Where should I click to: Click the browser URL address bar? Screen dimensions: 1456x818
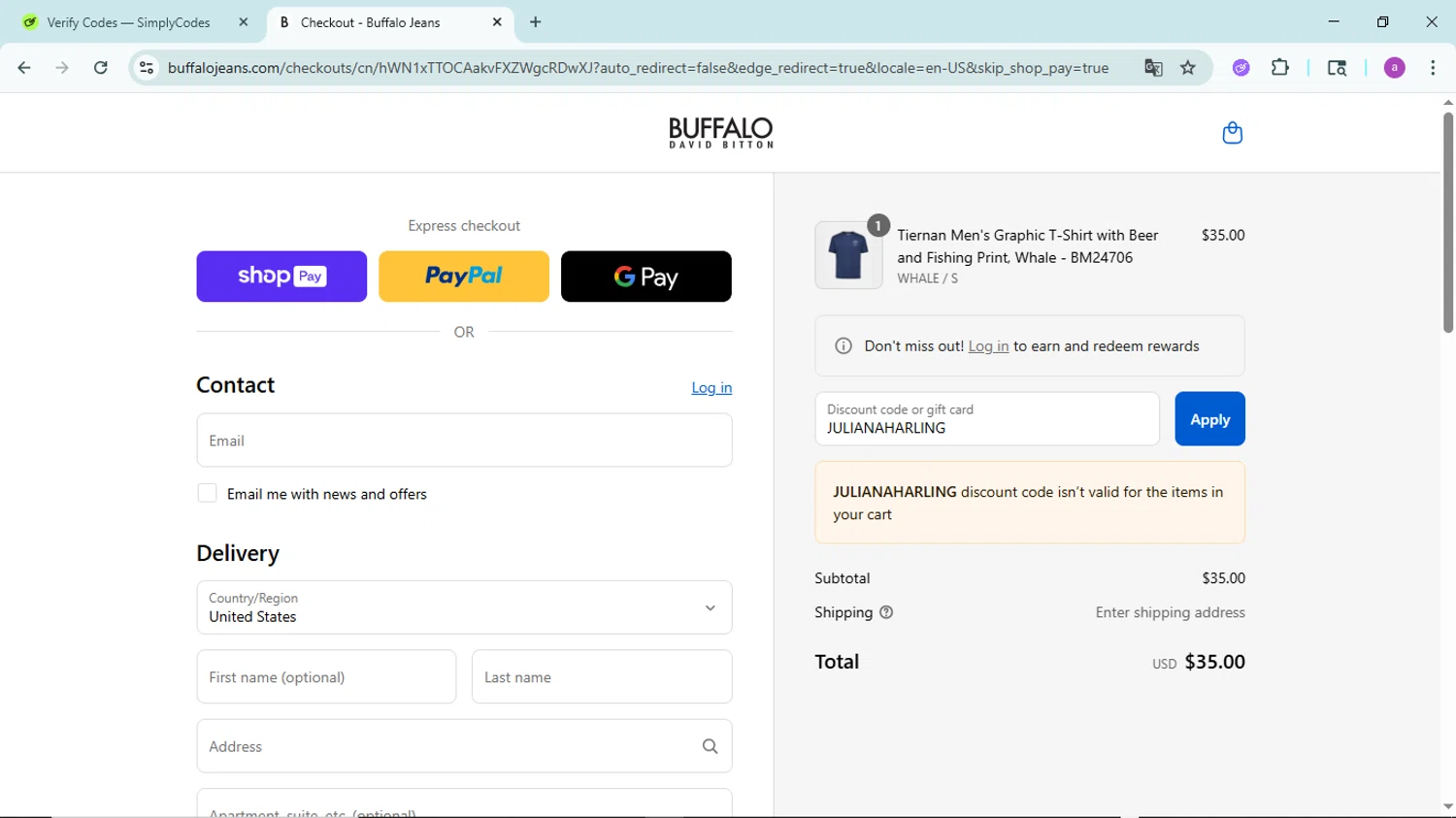(x=638, y=68)
